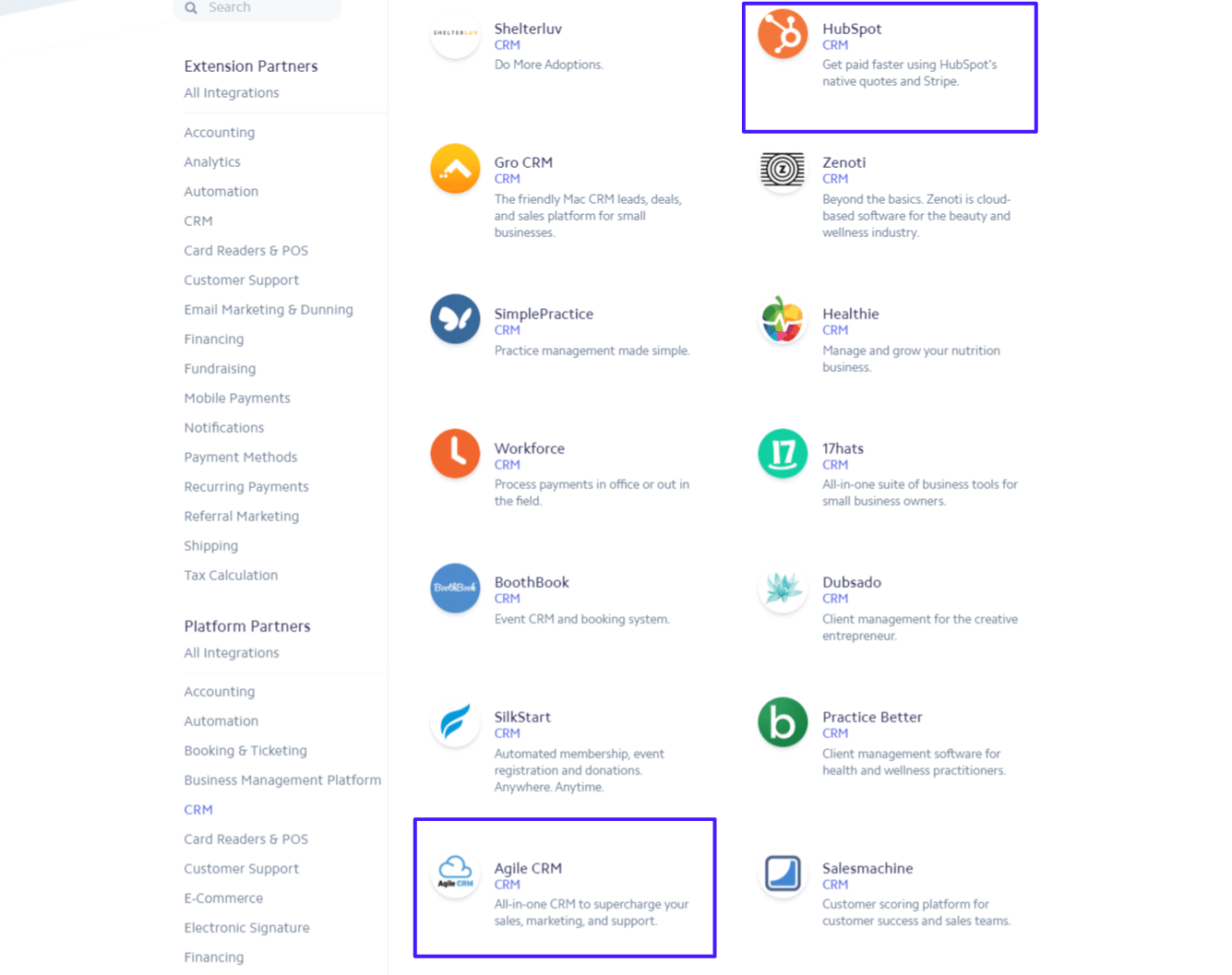Click the search magnifier icon
Viewport: 1232px width, 975px height.
click(x=191, y=7)
